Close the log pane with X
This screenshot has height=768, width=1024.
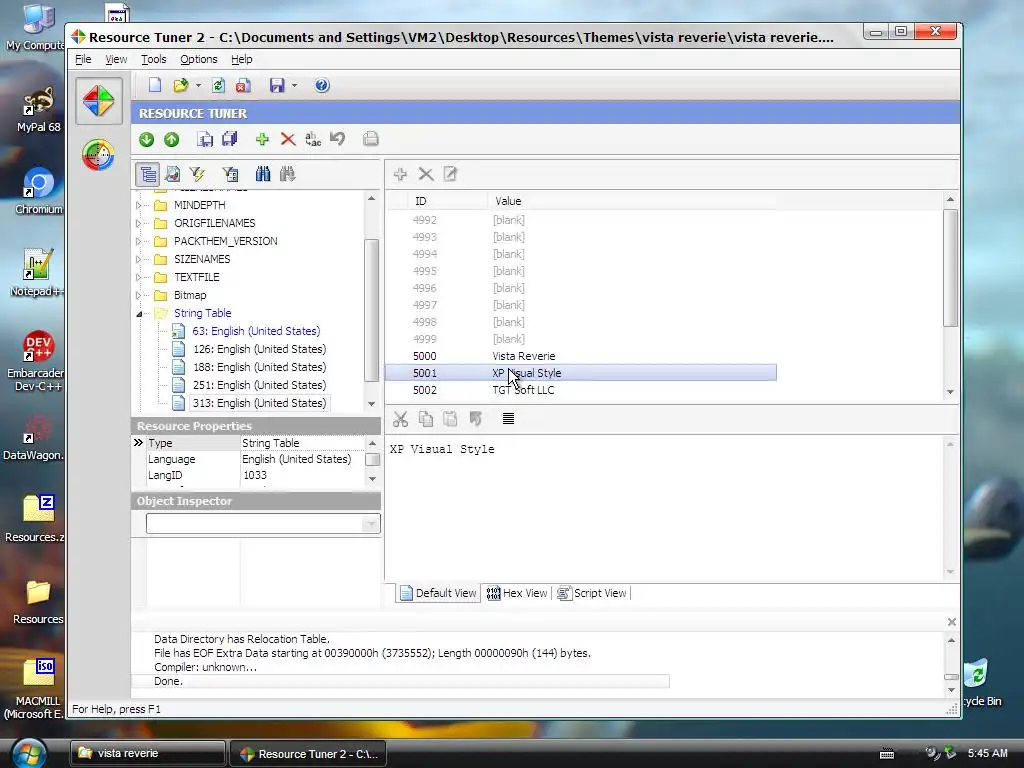952,622
